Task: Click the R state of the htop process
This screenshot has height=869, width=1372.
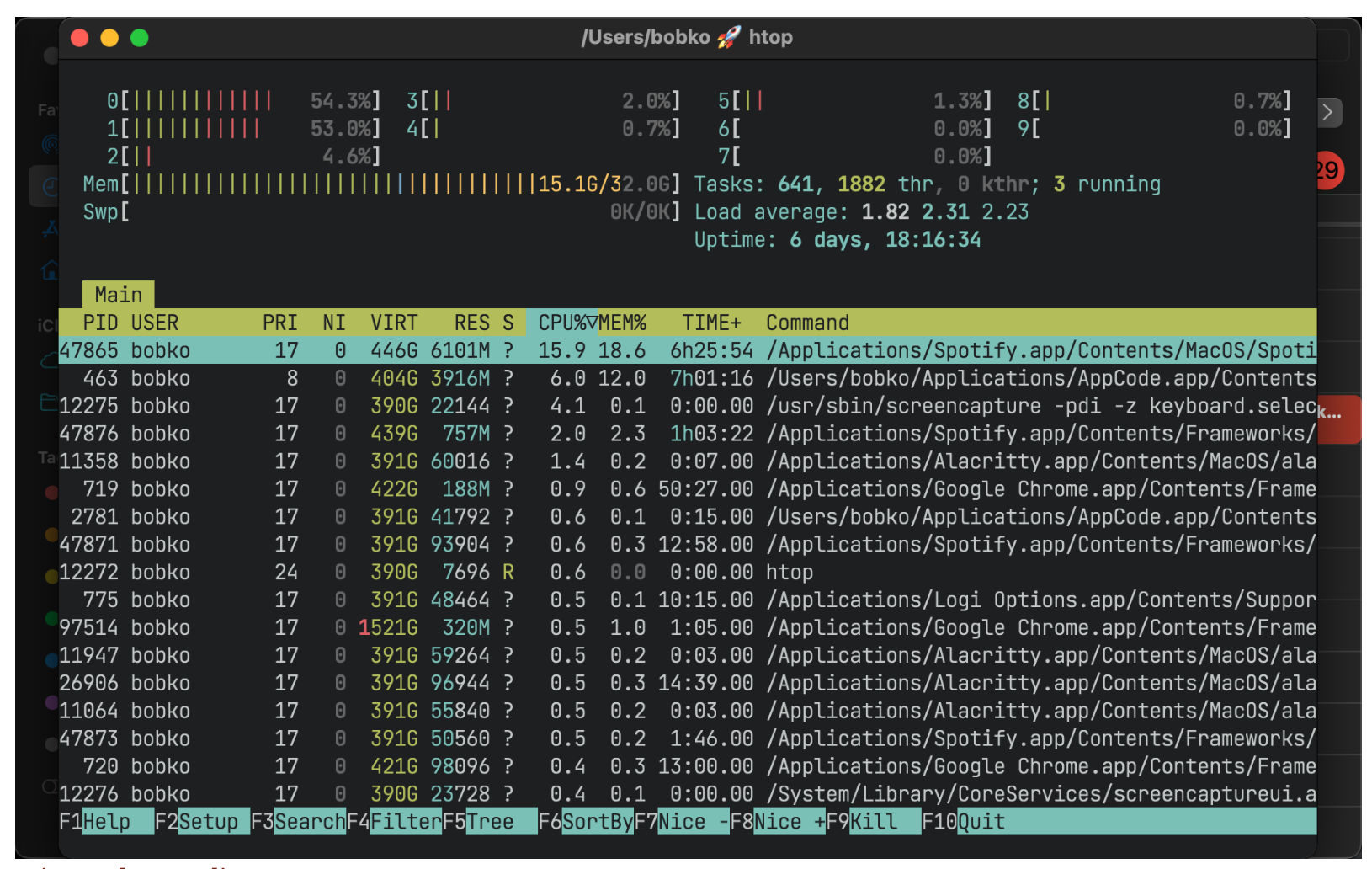Action: pyautogui.click(x=508, y=573)
